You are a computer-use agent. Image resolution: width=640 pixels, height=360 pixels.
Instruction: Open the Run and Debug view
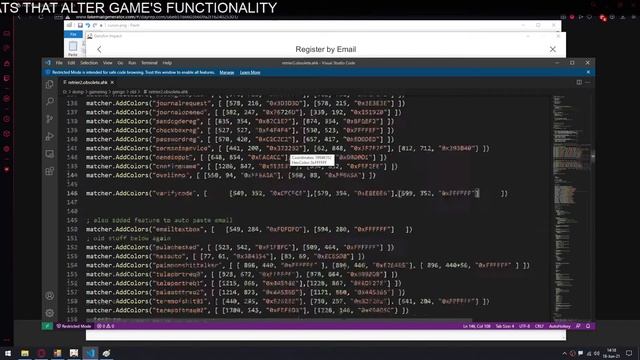[x=50, y=136]
